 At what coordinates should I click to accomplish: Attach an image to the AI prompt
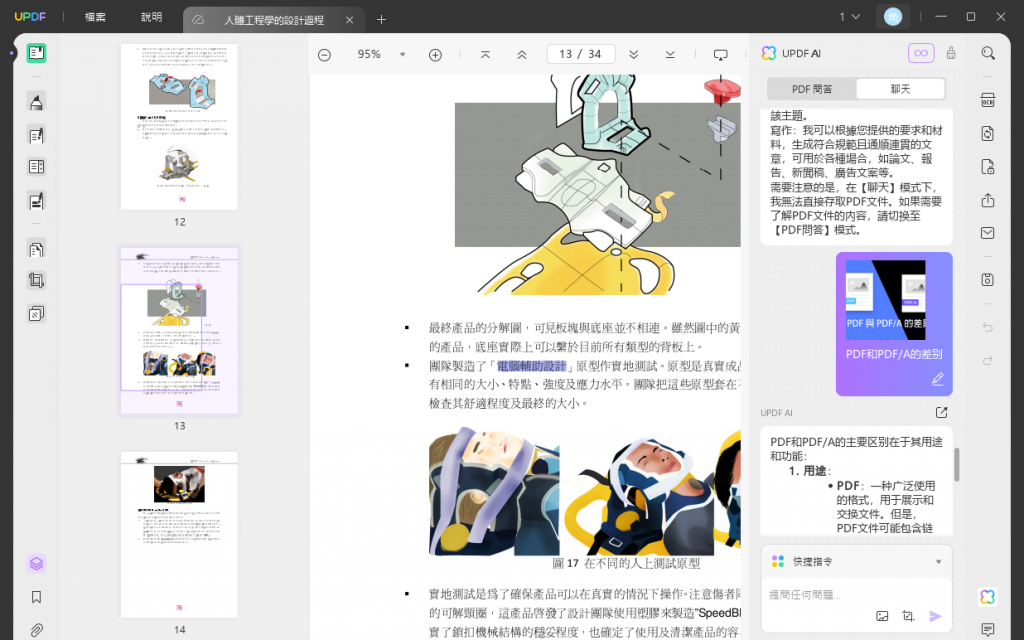pos(882,616)
